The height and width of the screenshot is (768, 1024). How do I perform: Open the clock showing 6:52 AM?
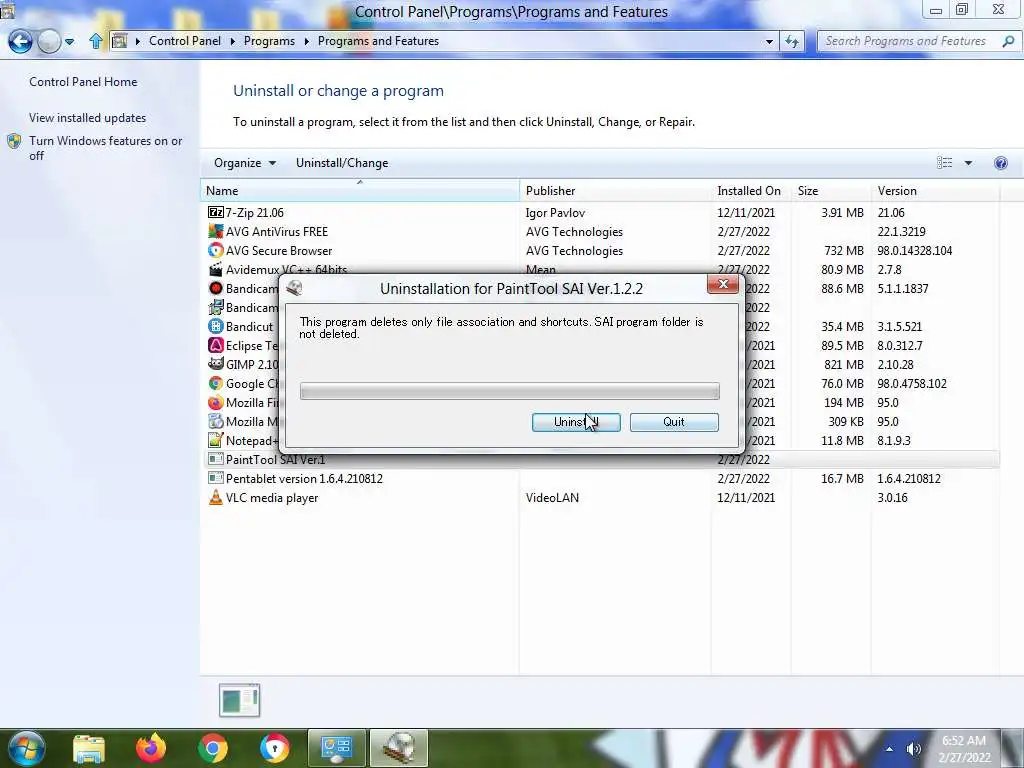[965, 748]
